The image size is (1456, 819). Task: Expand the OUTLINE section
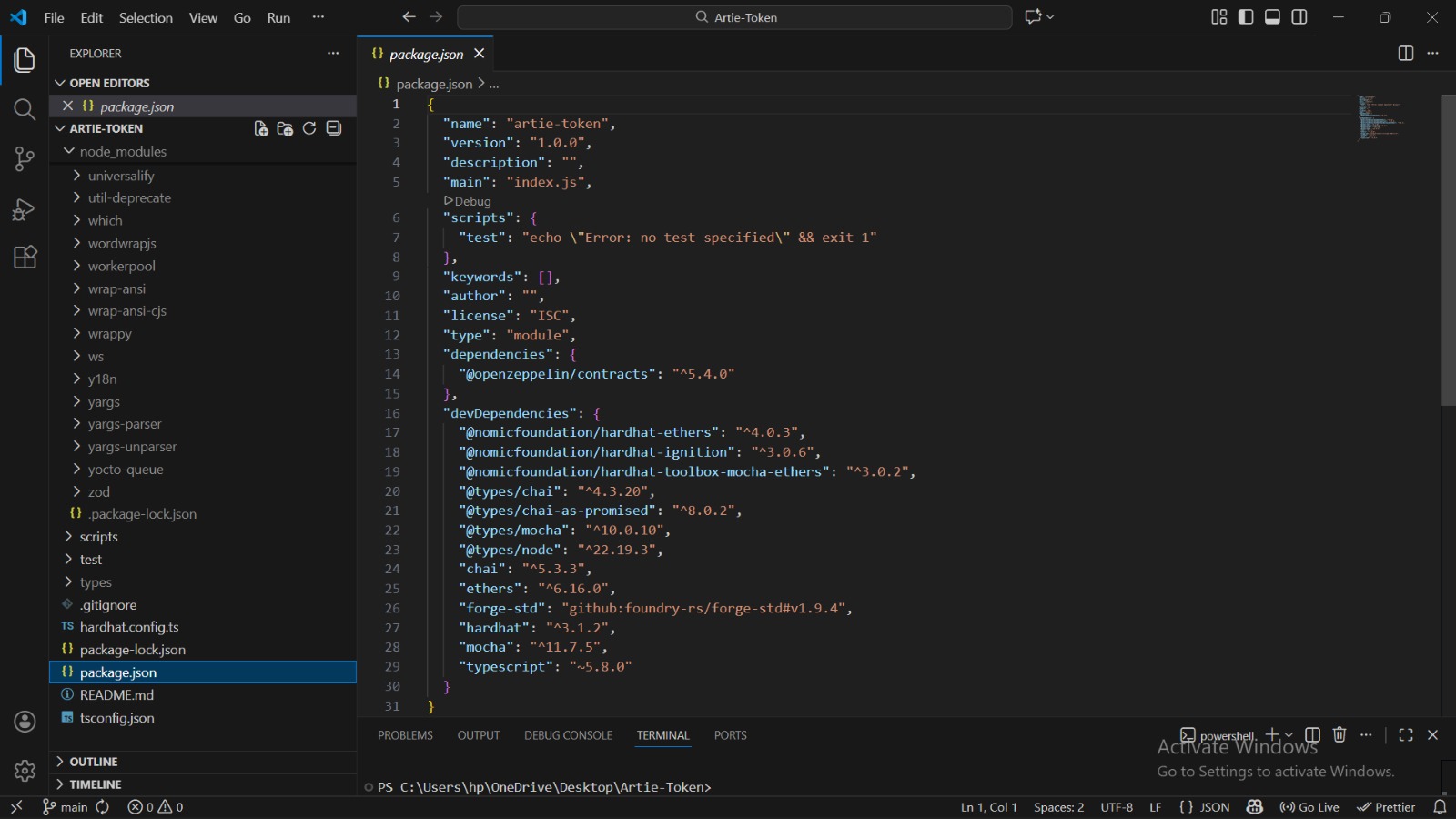point(94,762)
